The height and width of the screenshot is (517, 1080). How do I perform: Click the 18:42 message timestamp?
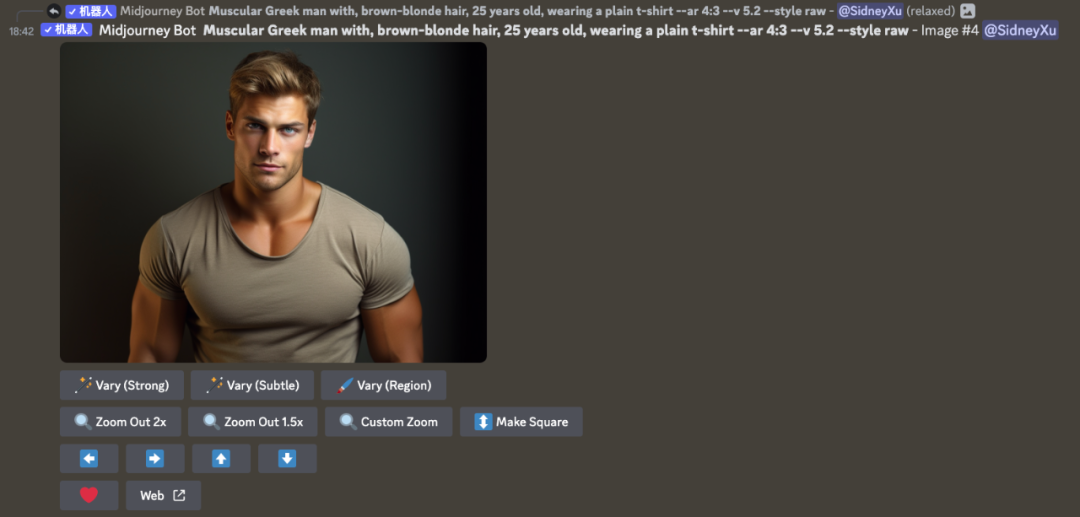tap(21, 32)
